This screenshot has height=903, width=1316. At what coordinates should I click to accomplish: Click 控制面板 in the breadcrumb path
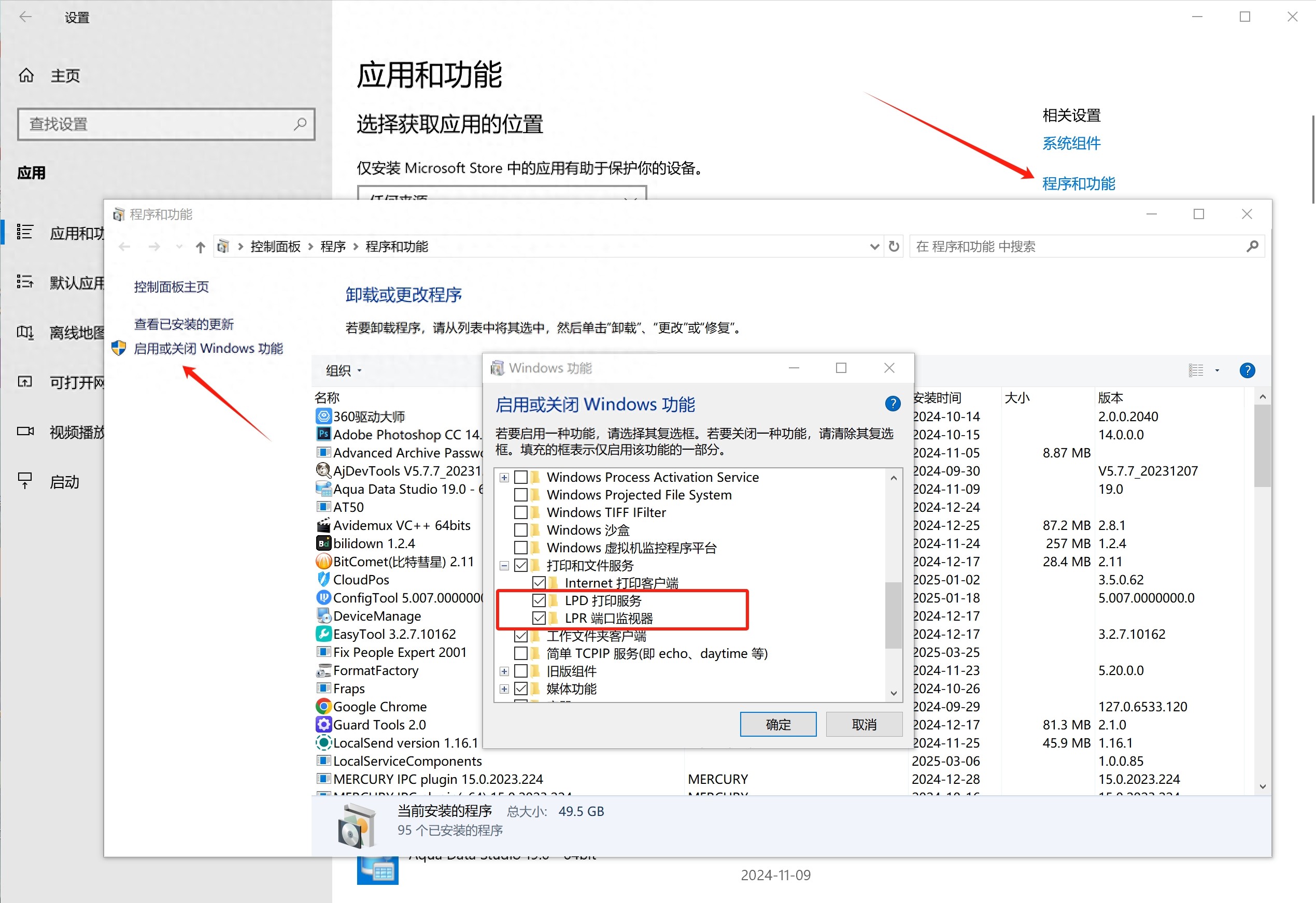pos(275,246)
